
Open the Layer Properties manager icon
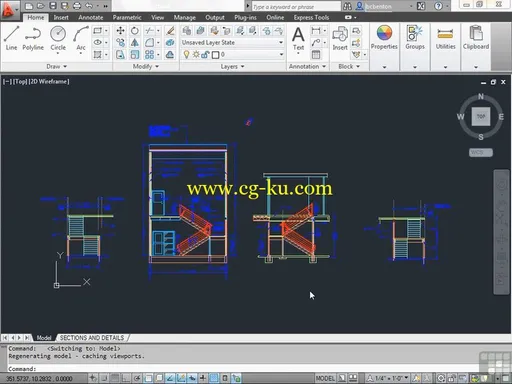click(x=187, y=31)
